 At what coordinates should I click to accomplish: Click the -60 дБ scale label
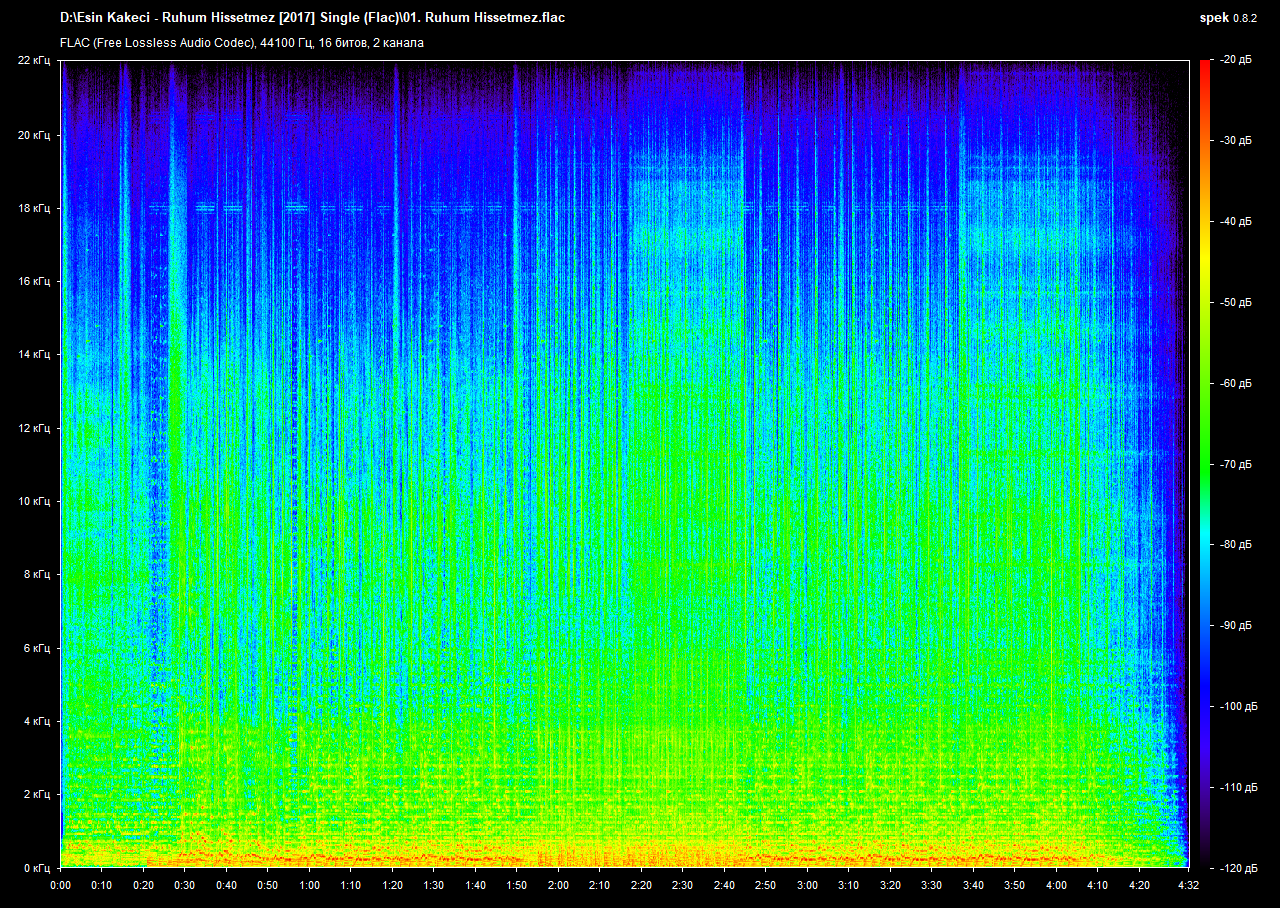coord(1236,384)
